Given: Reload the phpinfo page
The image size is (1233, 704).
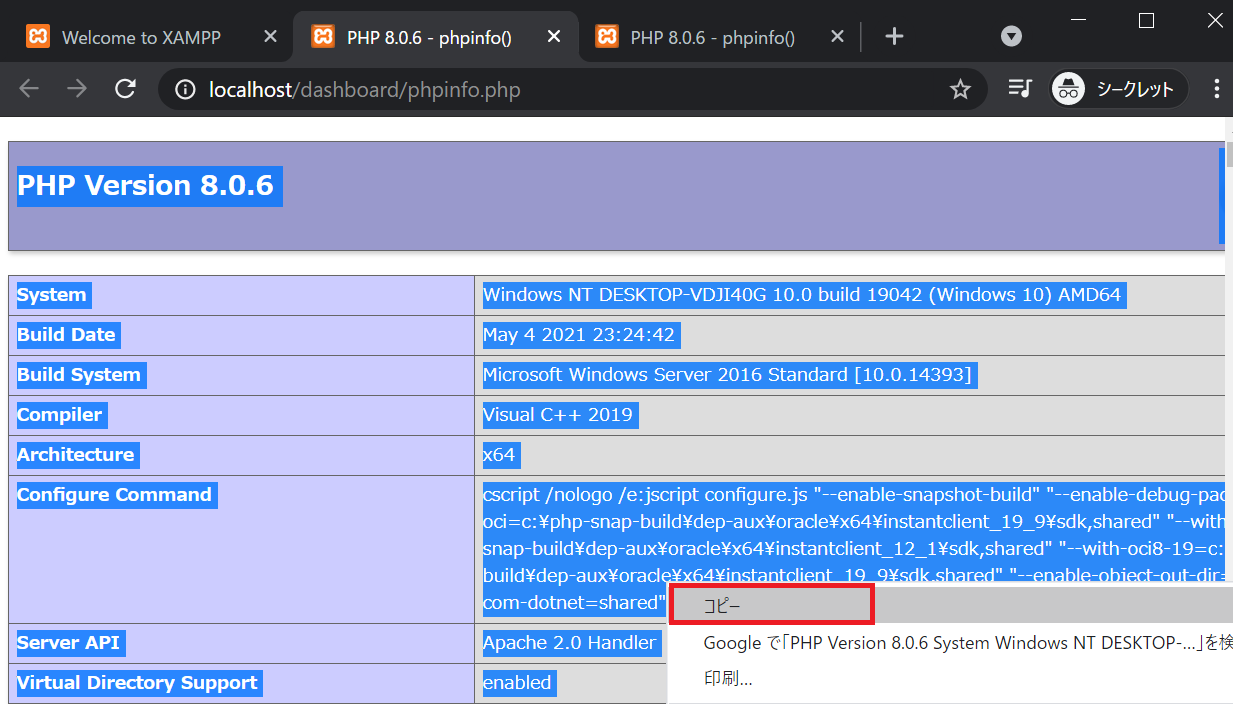Looking at the screenshot, I should [x=125, y=89].
